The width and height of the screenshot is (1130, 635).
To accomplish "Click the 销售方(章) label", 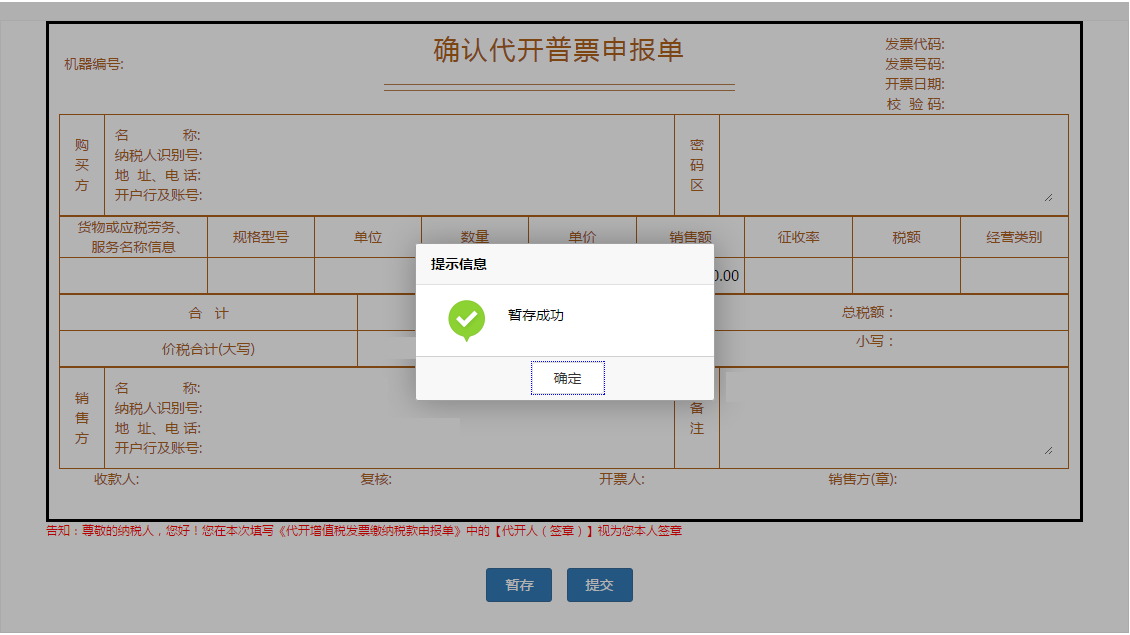I will point(863,479).
